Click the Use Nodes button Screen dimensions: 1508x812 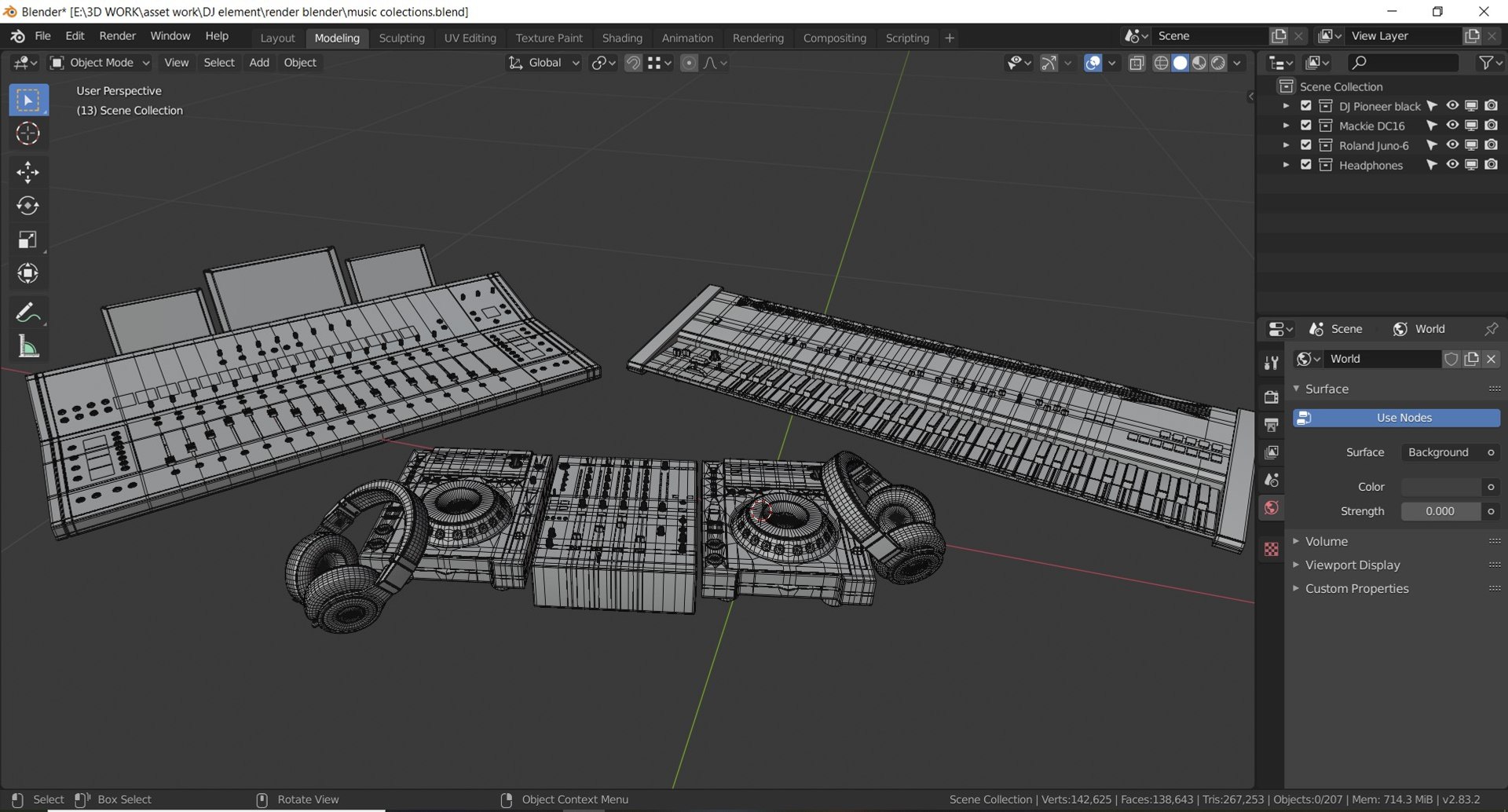pyautogui.click(x=1396, y=418)
